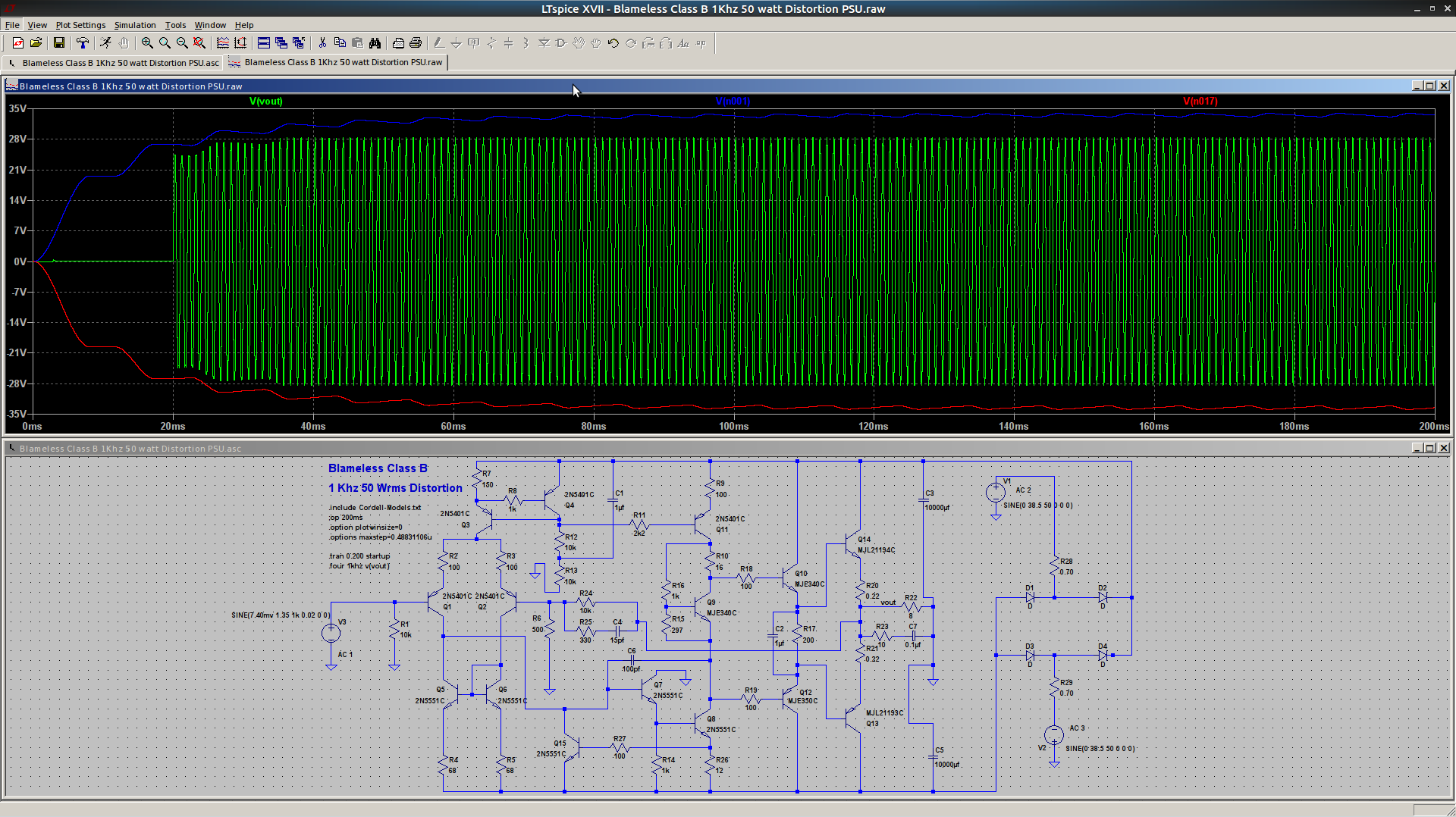Screen dimensions: 1456x817
Task: Click the Print Setup icon
Action: [x=398, y=43]
